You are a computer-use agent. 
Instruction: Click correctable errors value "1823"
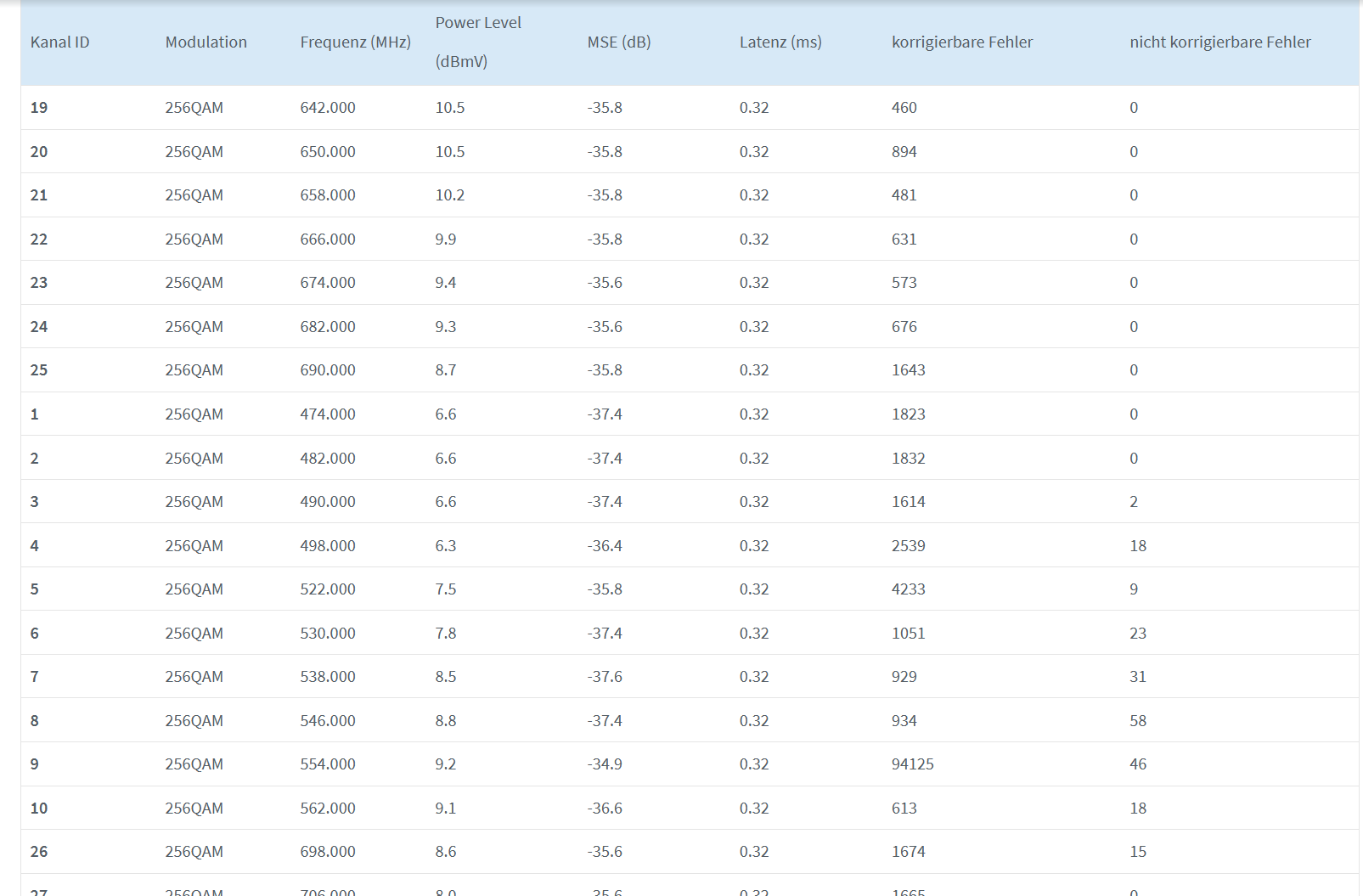(x=909, y=414)
